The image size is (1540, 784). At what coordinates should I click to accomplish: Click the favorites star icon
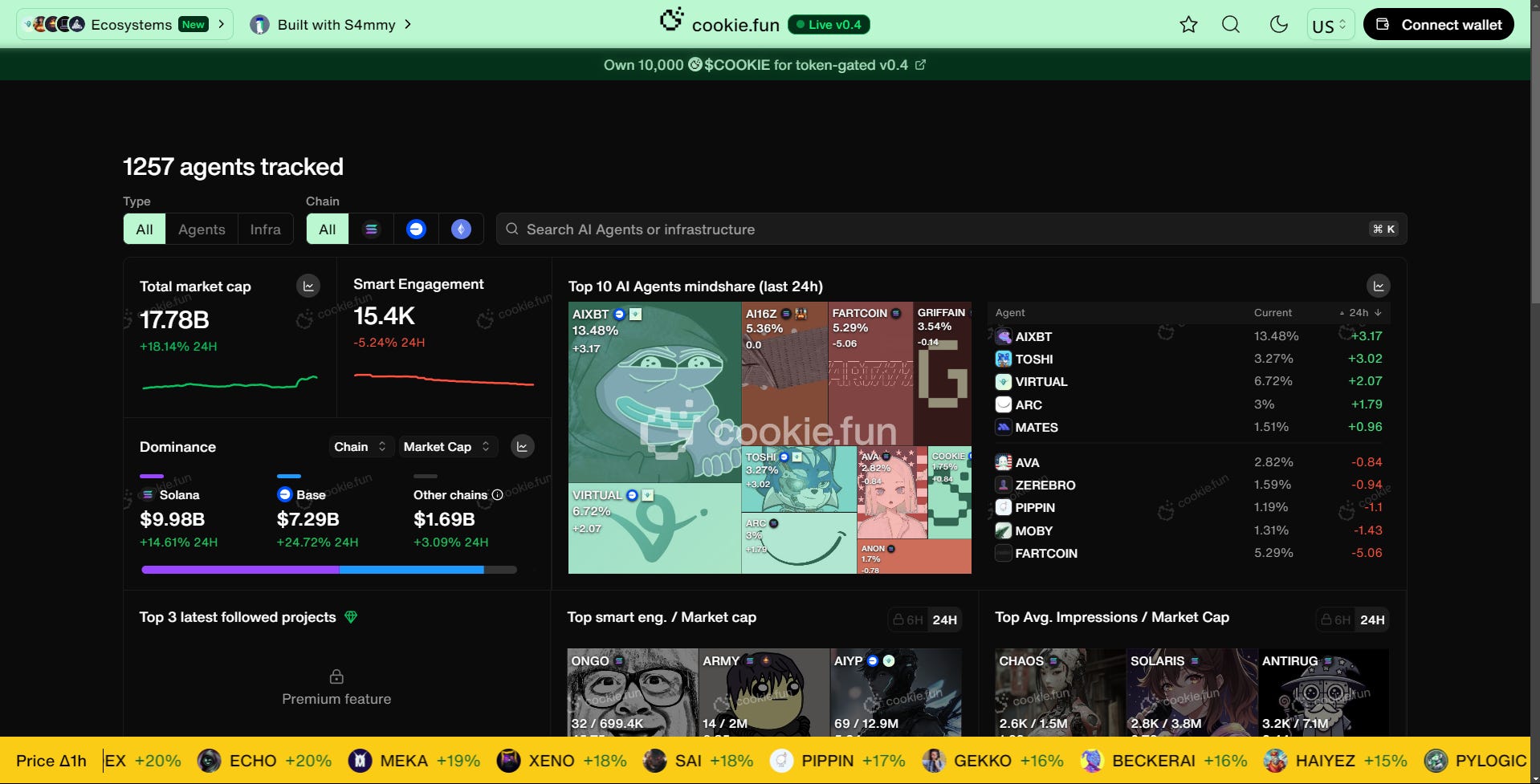pyautogui.click(x=1188, y=25)
